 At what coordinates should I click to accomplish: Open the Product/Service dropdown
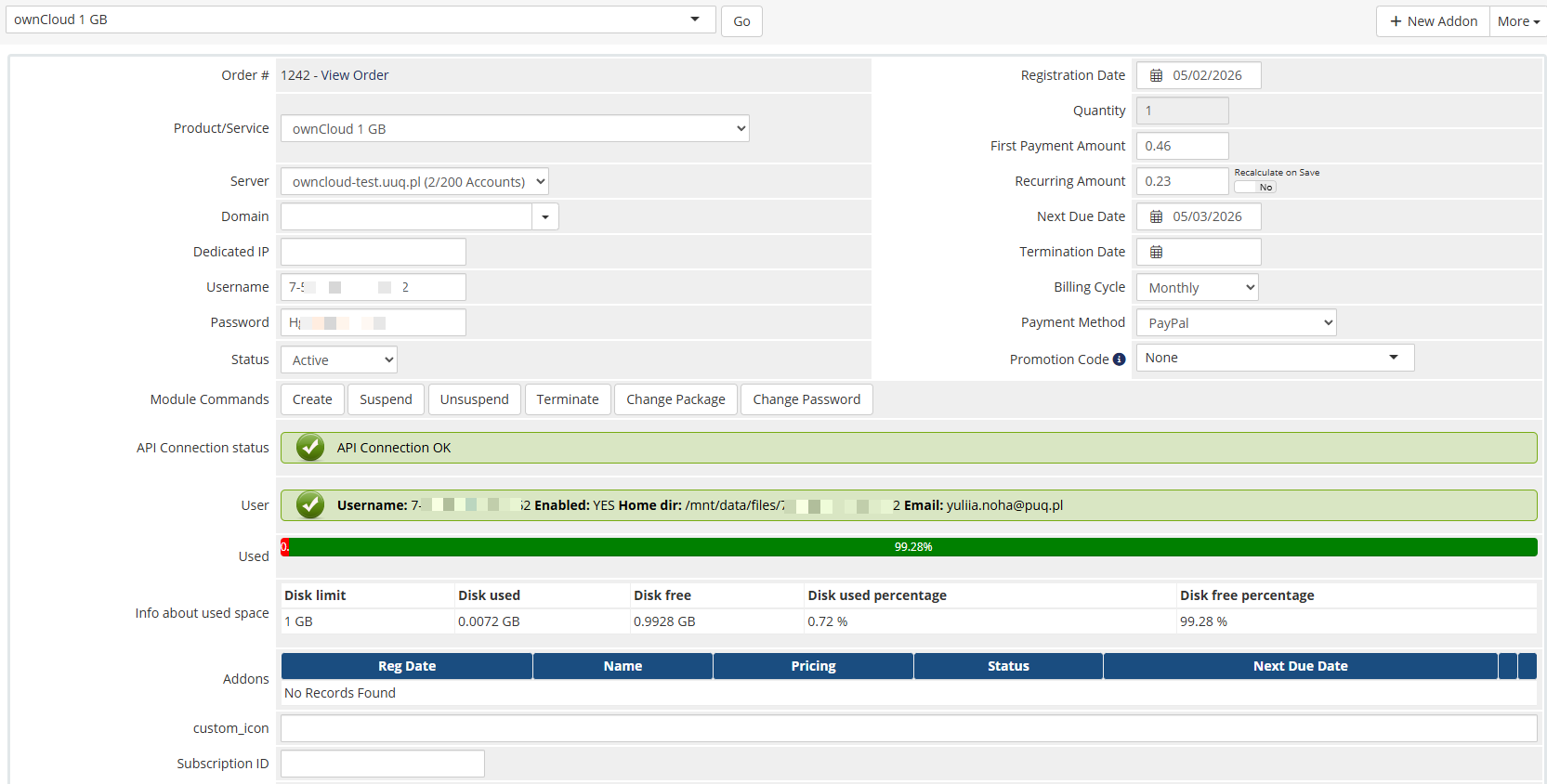(515, 129)
